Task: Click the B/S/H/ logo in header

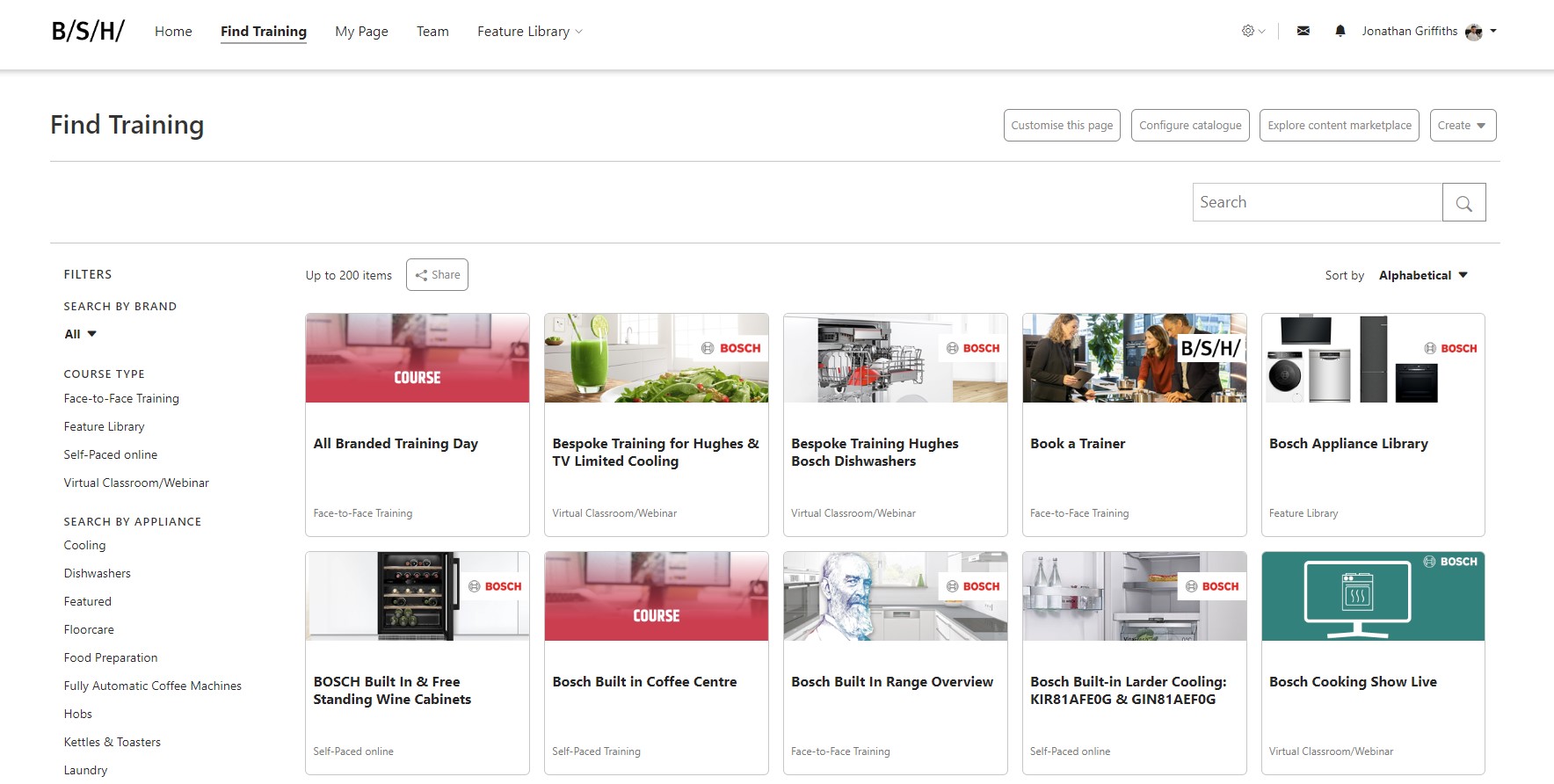Action: point(88,31)
